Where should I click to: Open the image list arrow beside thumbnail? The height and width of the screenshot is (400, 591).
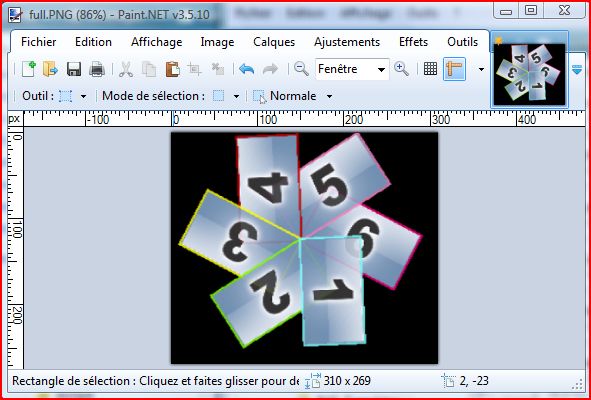[577, 70]
